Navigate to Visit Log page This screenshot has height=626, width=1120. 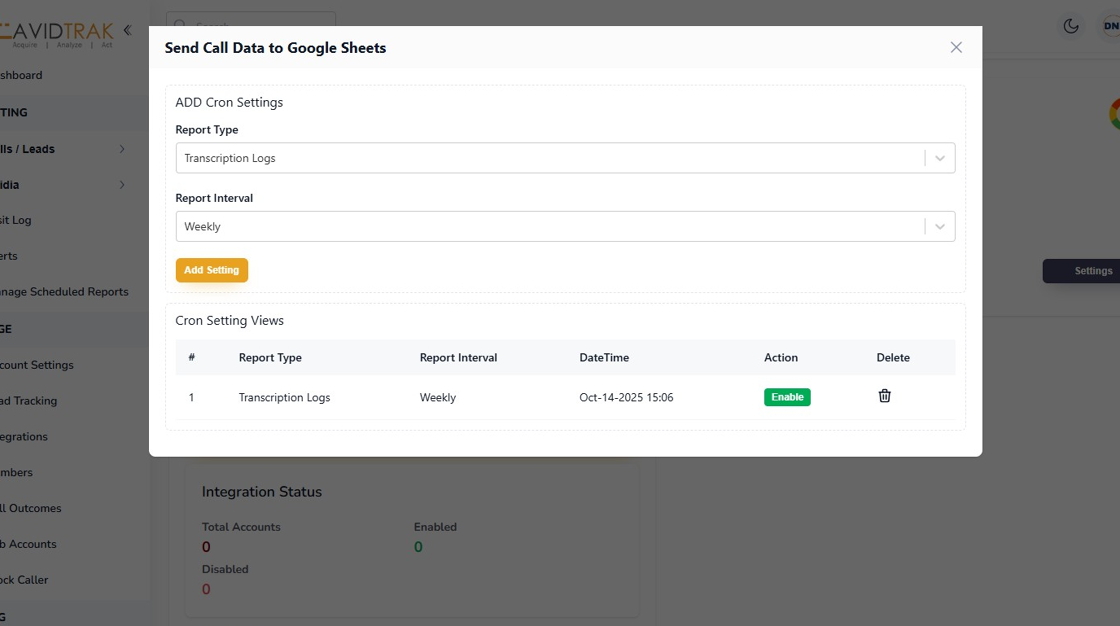pyautogui.click(x=18, y=220)
